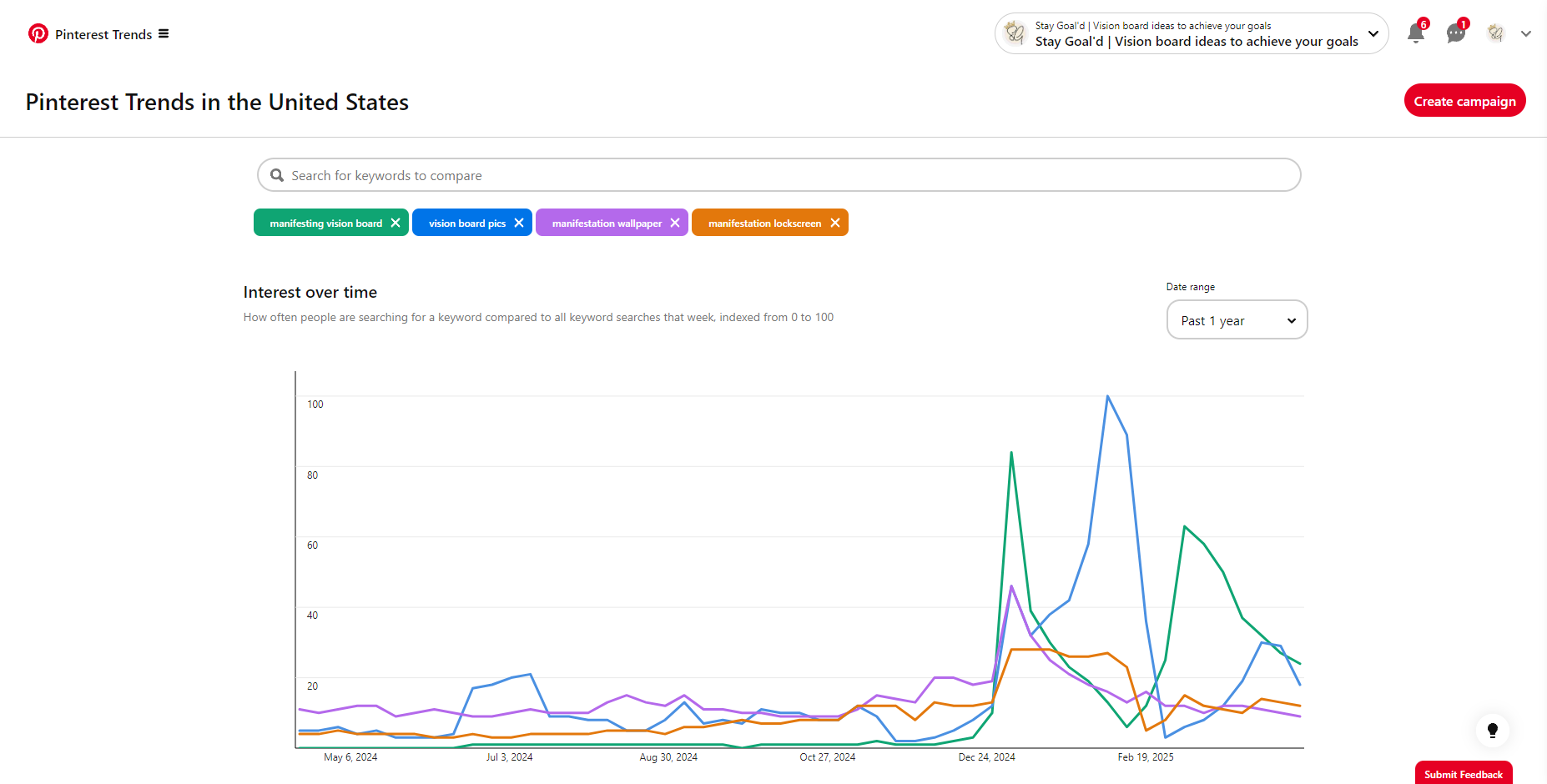Open the hamburger menu beside Pinterest Trends

tap(164, 34)
